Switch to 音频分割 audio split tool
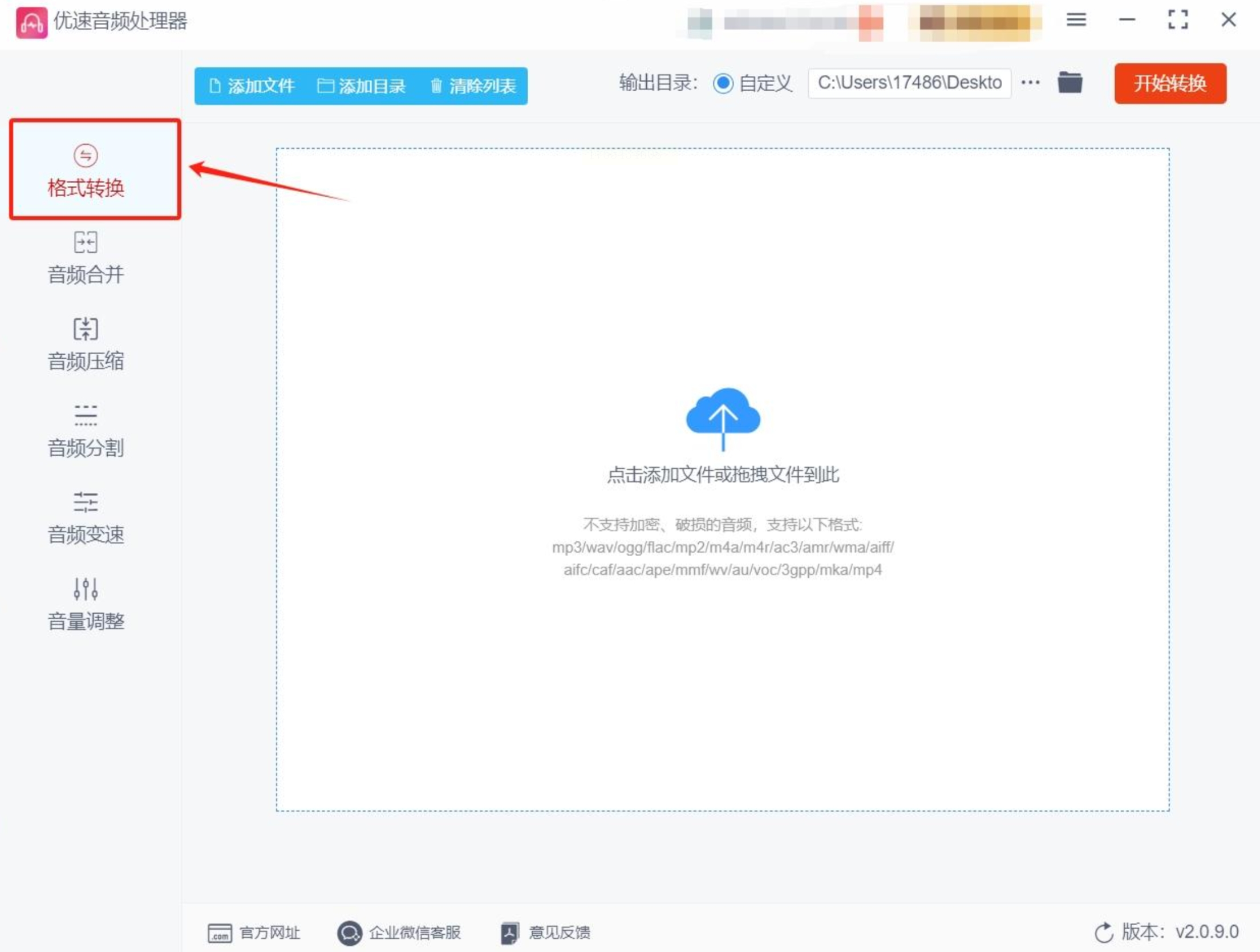 coord(86,431)
